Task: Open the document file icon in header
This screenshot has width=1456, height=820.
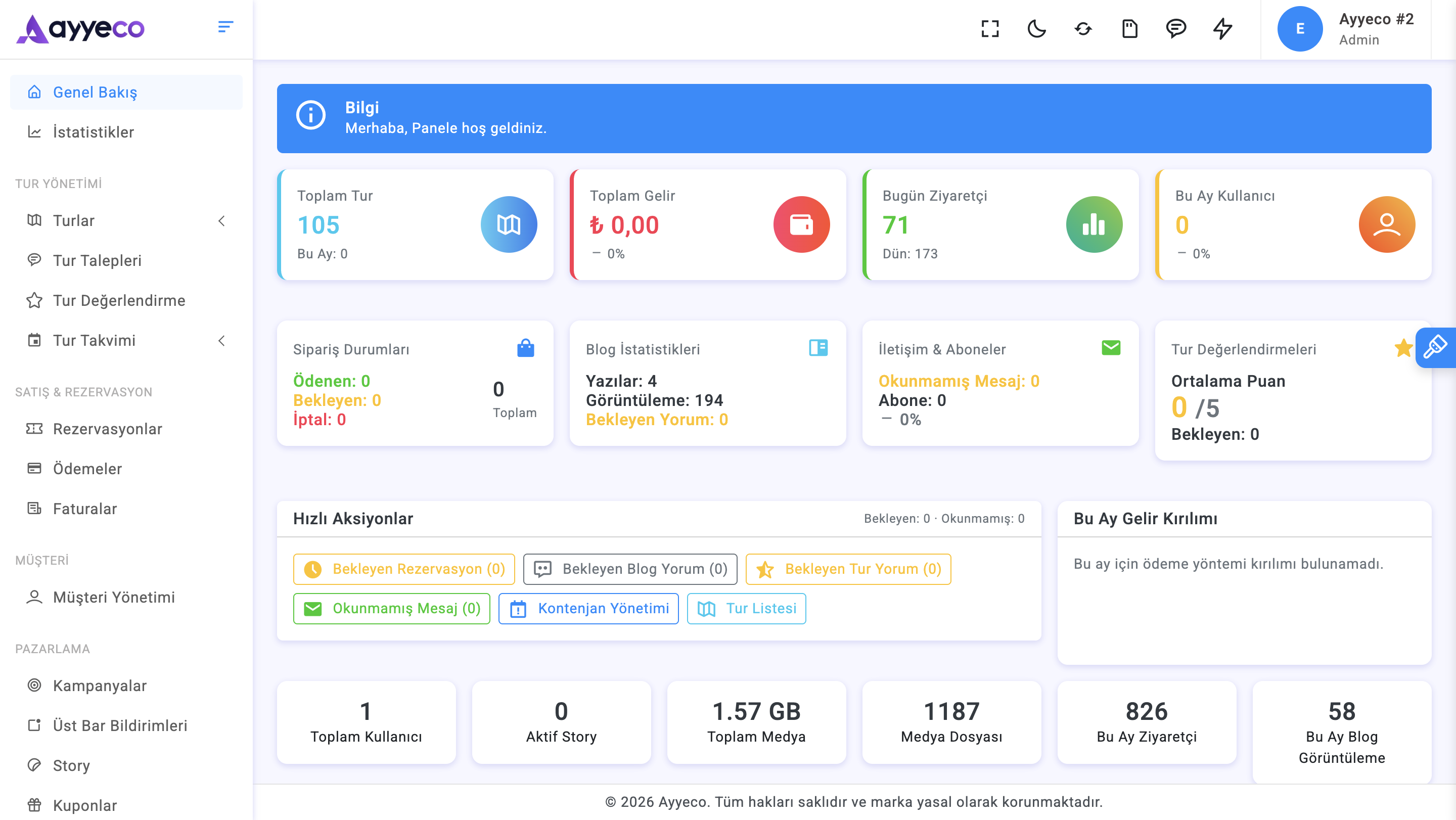Action: tap(1129, 28)
